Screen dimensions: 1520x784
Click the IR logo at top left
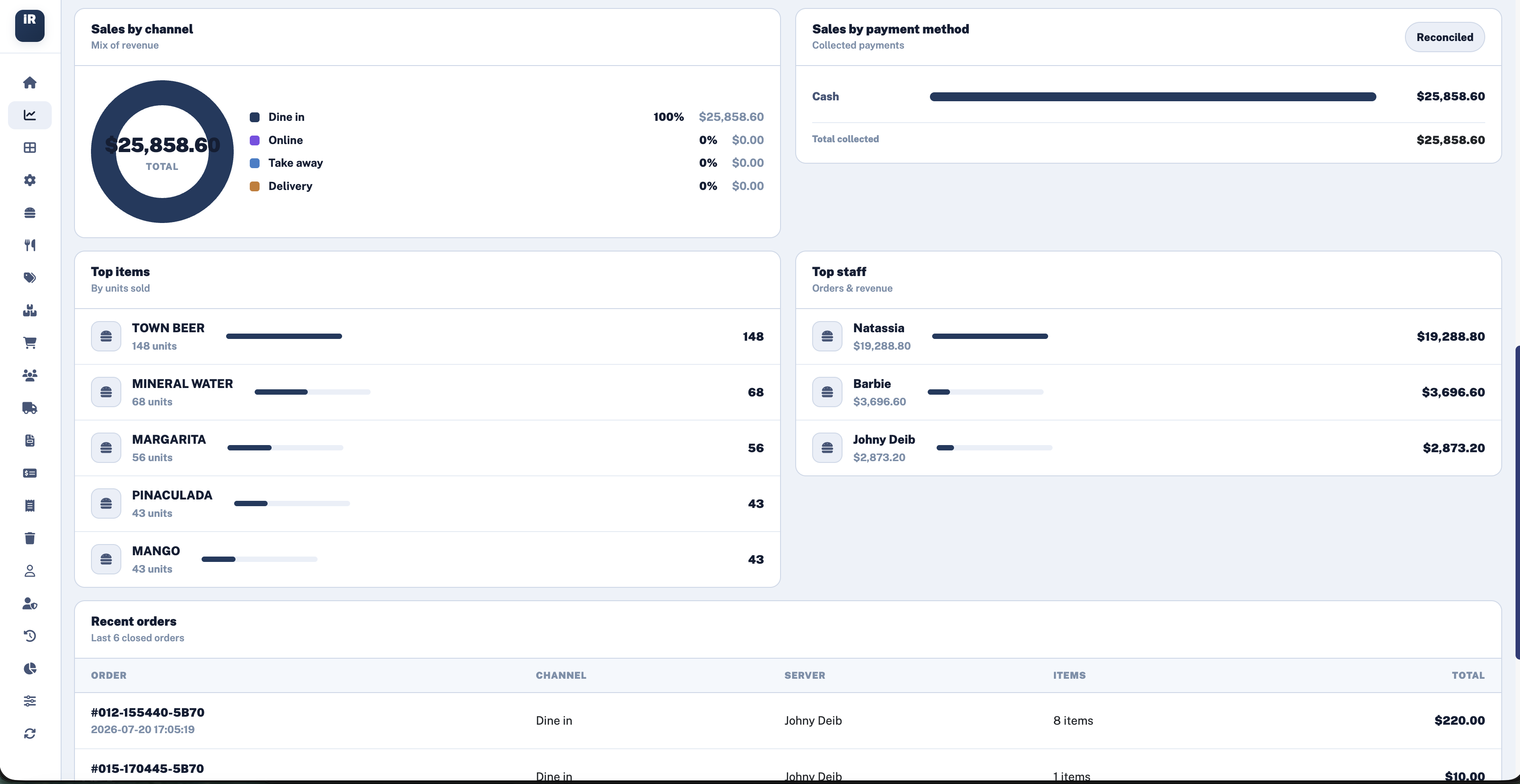tap(29, 26)
